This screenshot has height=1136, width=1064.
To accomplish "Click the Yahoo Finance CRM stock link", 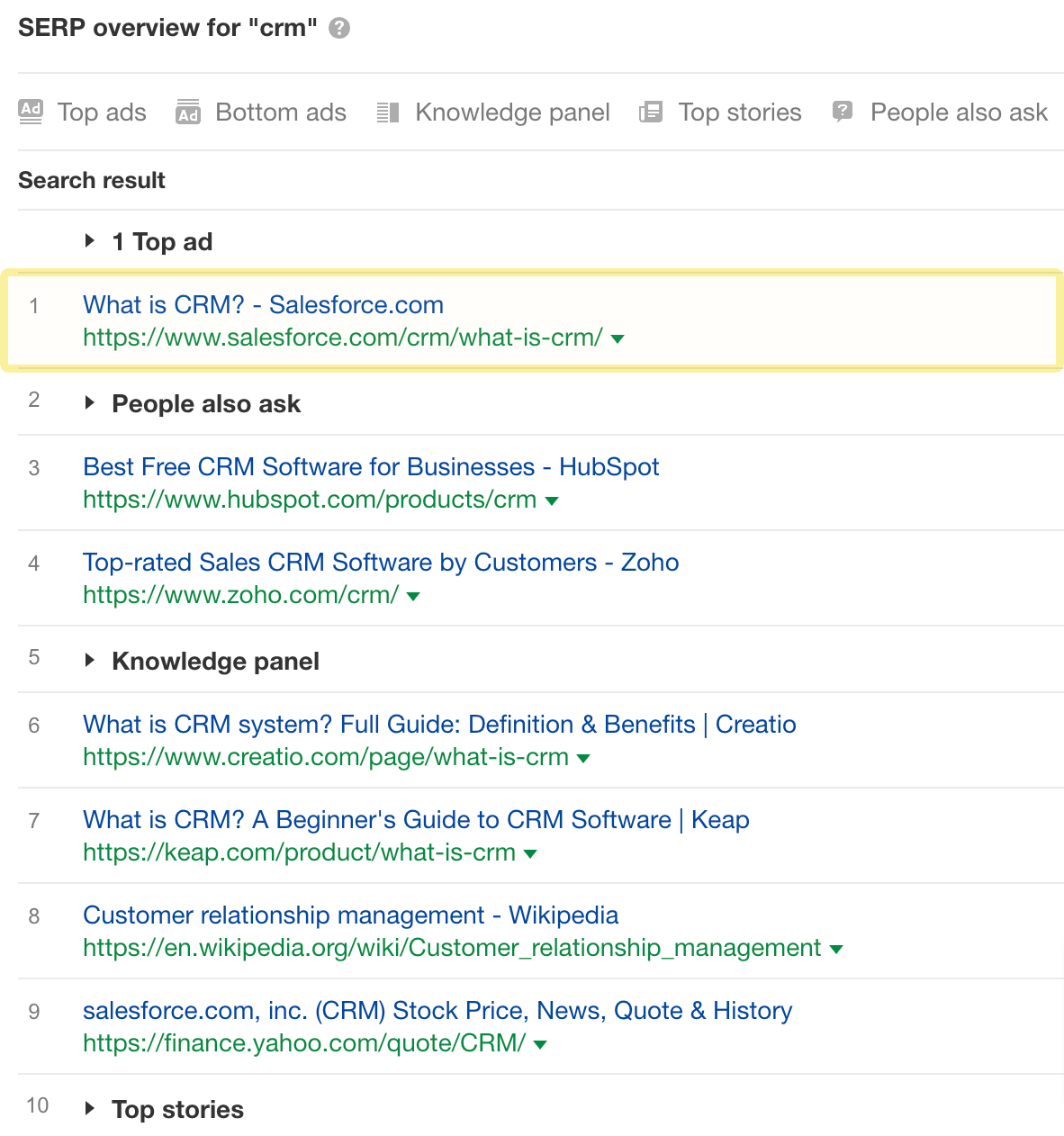I will [x=437, y=1011].
